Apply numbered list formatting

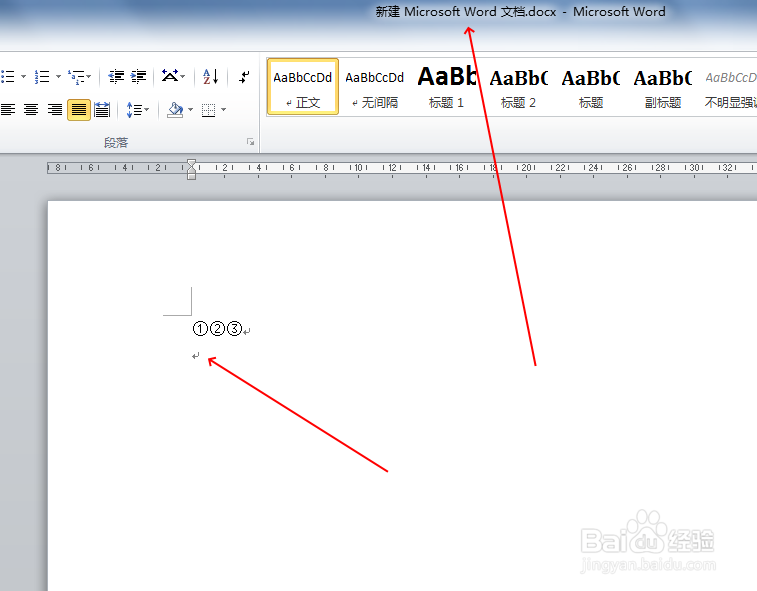[x=42, y=76]
